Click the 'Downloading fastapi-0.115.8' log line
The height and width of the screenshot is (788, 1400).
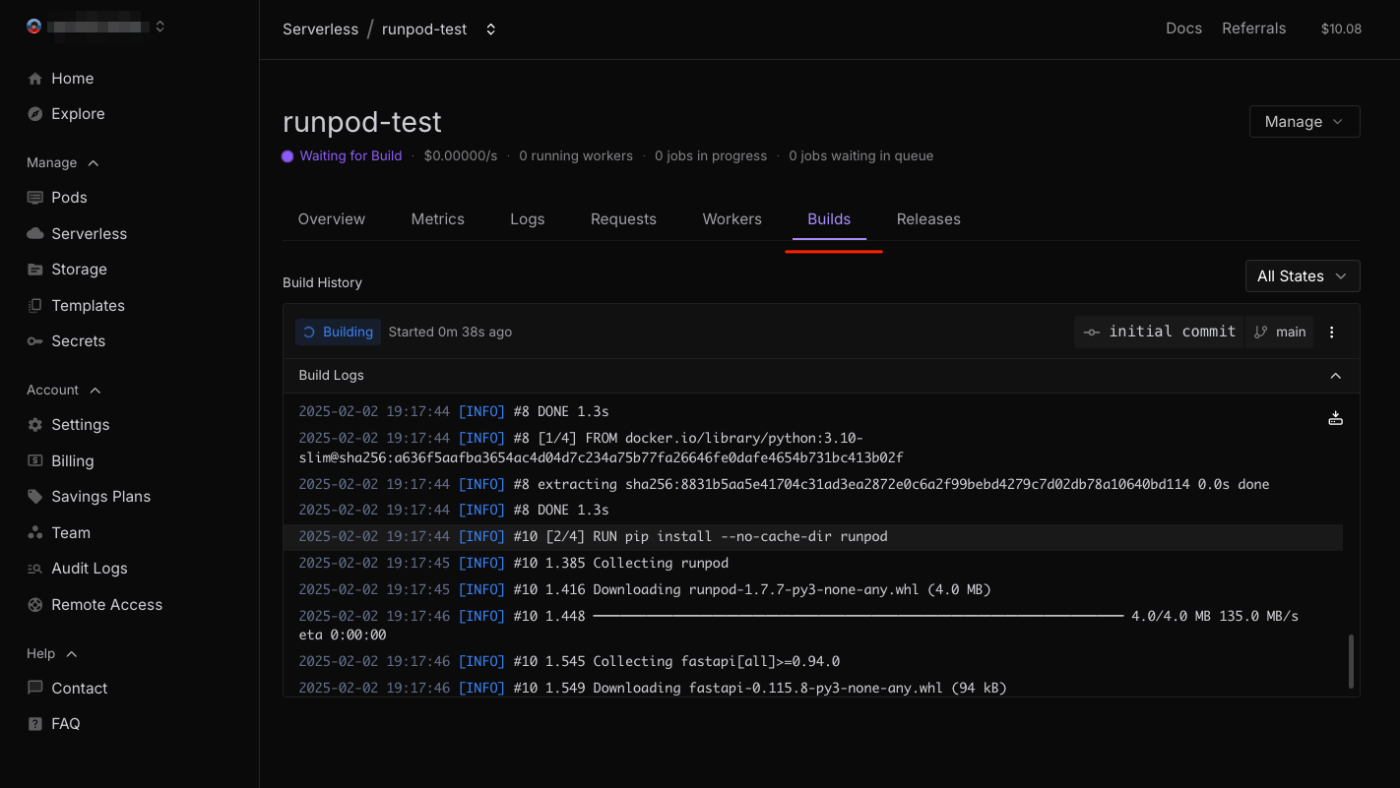[x=812, y=688]
